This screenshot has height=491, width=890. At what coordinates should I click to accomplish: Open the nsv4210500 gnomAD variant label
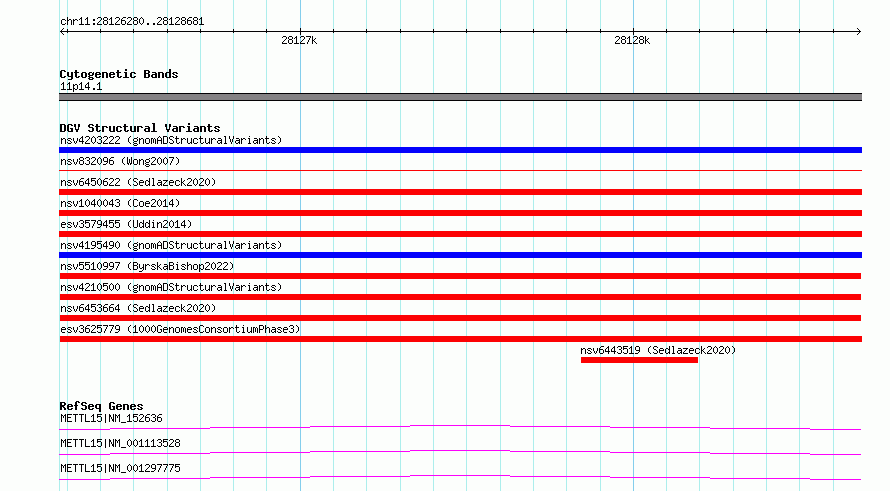pos(171,287)
